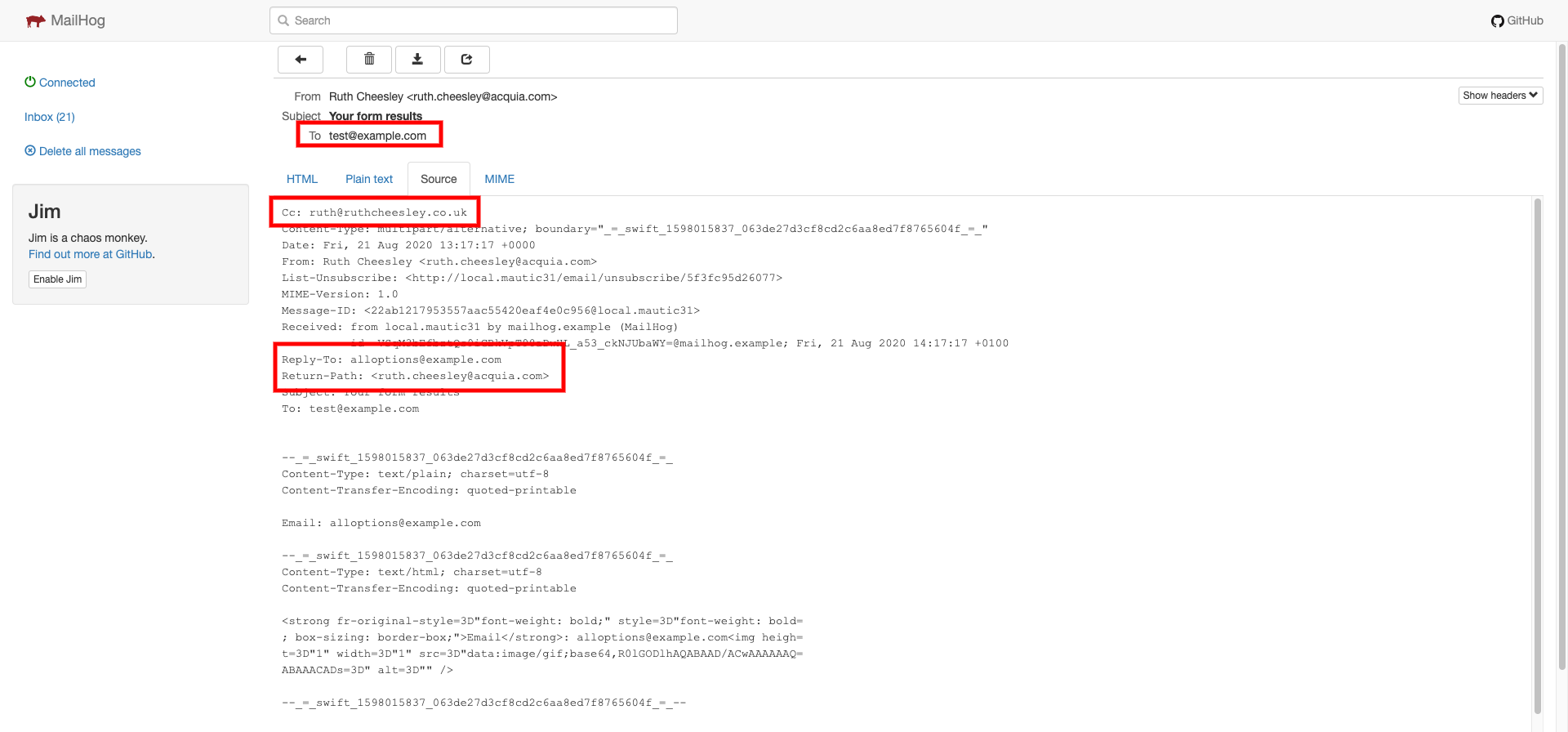Image resolution: width=1568 pixels, height=732 pixels.
Task: Click the Content-Type: text/html line
Action: 412,572
